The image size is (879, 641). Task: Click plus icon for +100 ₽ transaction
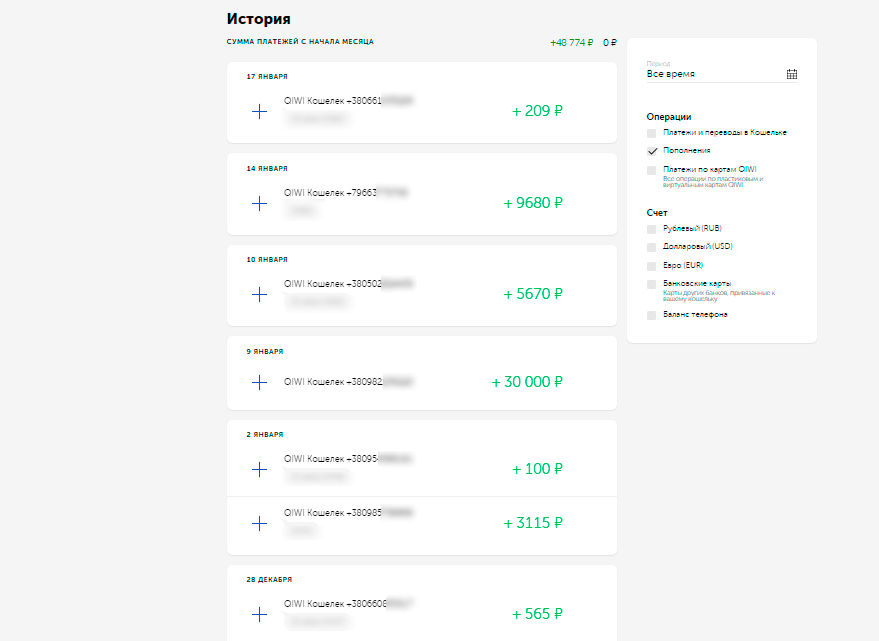(x=259, y=469)
